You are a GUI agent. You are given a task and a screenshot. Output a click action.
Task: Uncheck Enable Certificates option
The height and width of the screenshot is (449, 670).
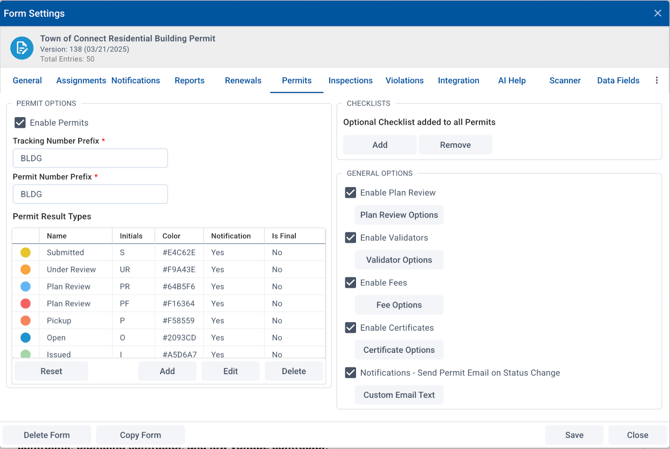pos(350,328)
